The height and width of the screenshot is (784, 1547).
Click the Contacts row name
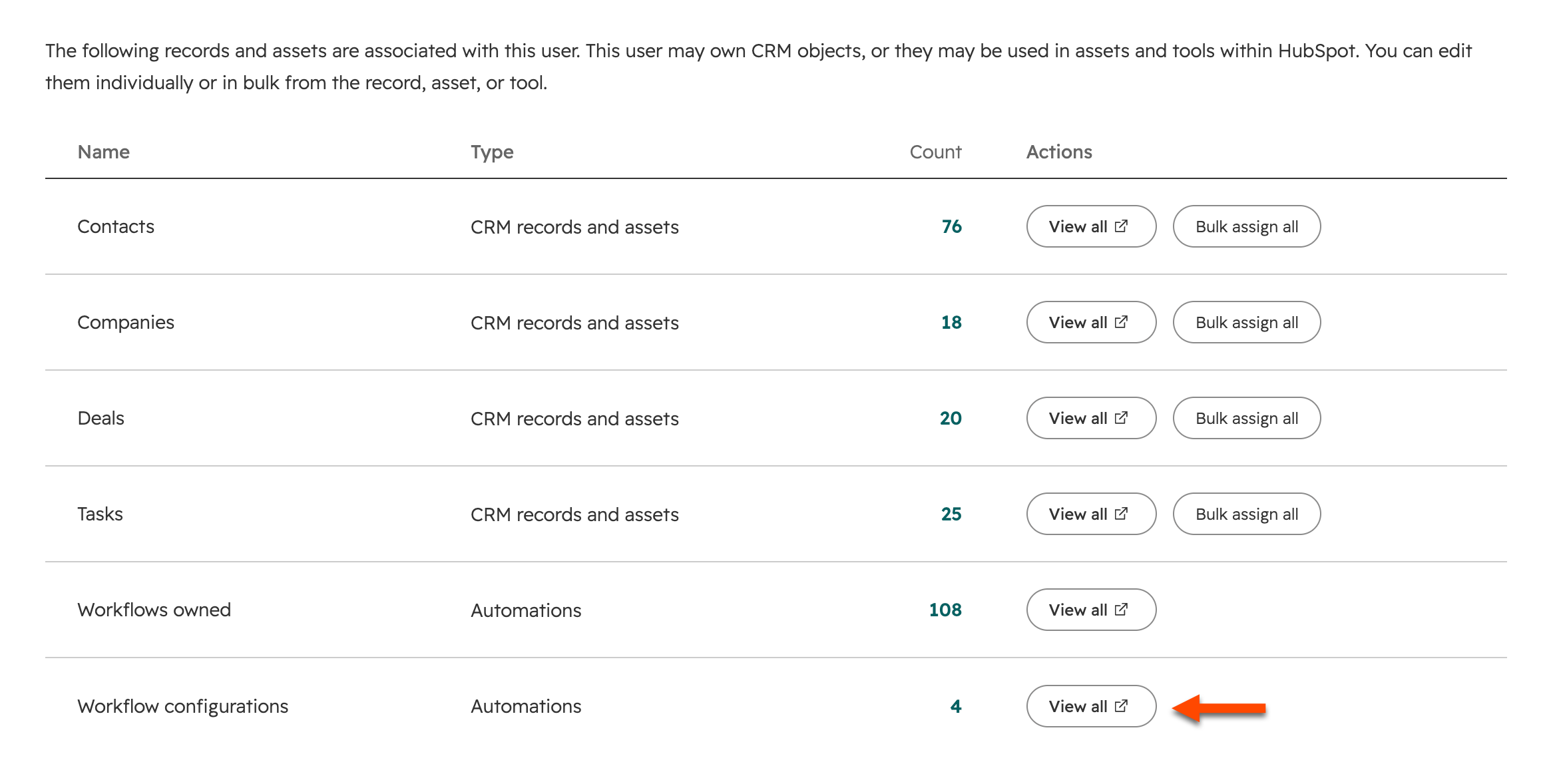coord(116,226)
